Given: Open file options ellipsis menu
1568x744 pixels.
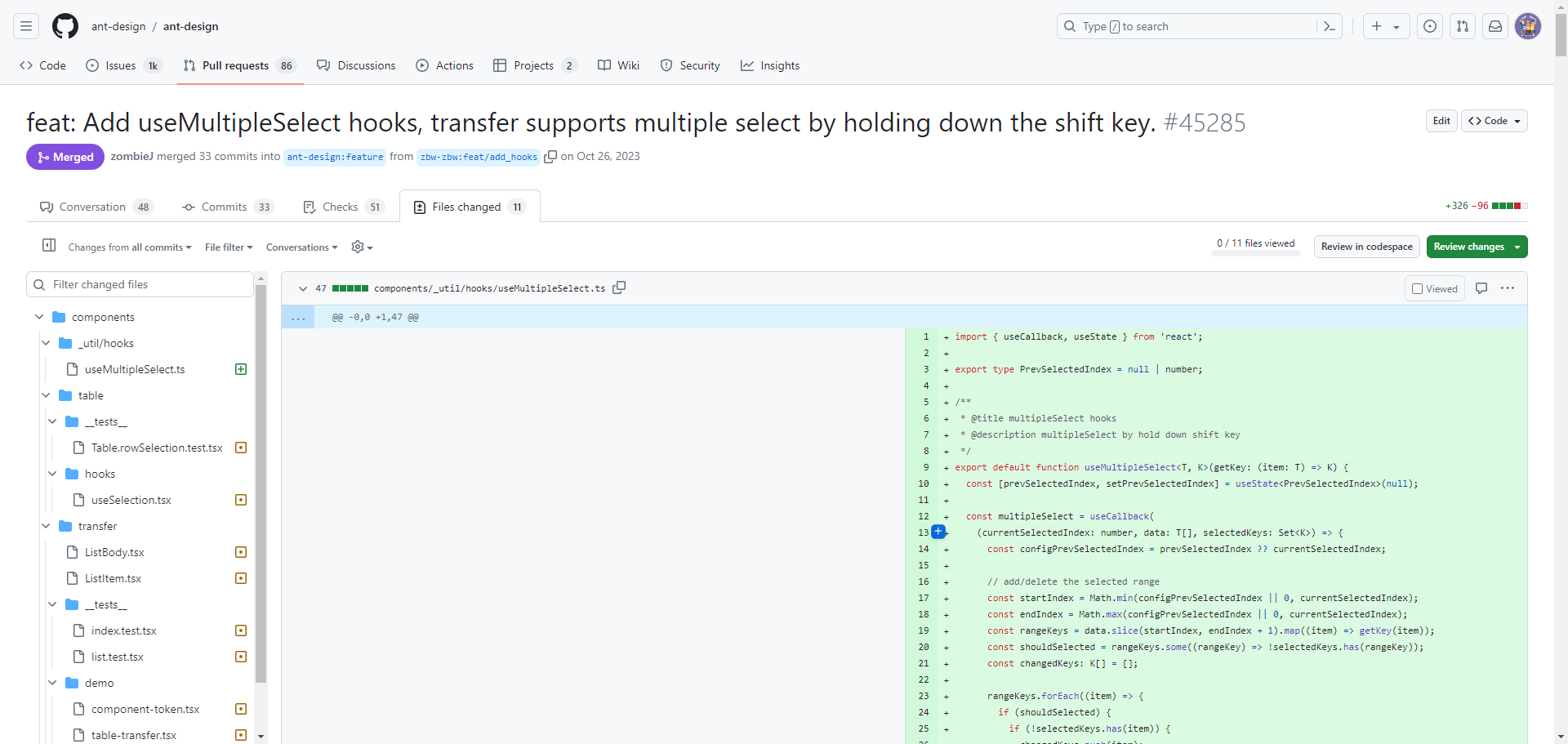Looking at the screenshot, I should [x=1508, y=288].
